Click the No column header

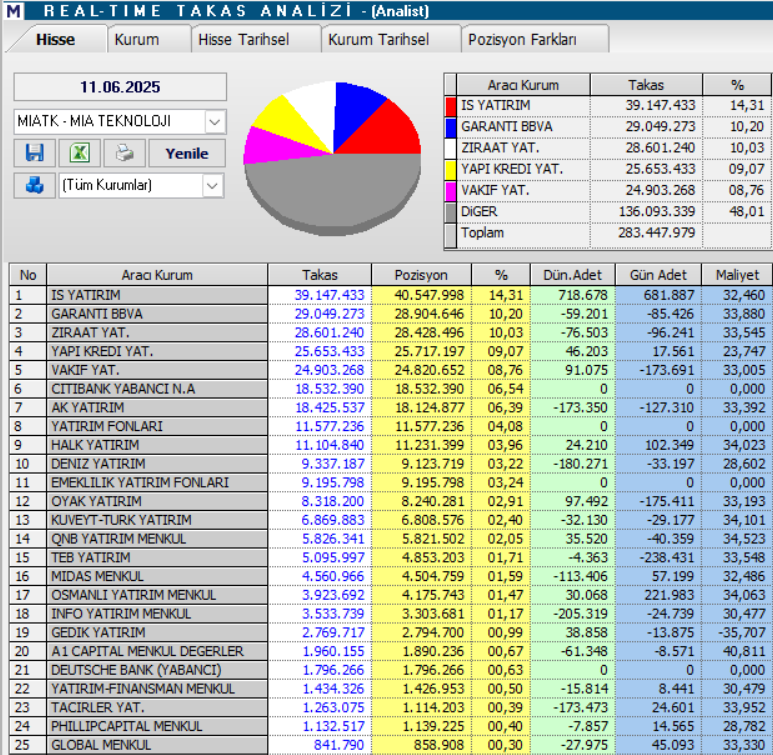point(28,275)
